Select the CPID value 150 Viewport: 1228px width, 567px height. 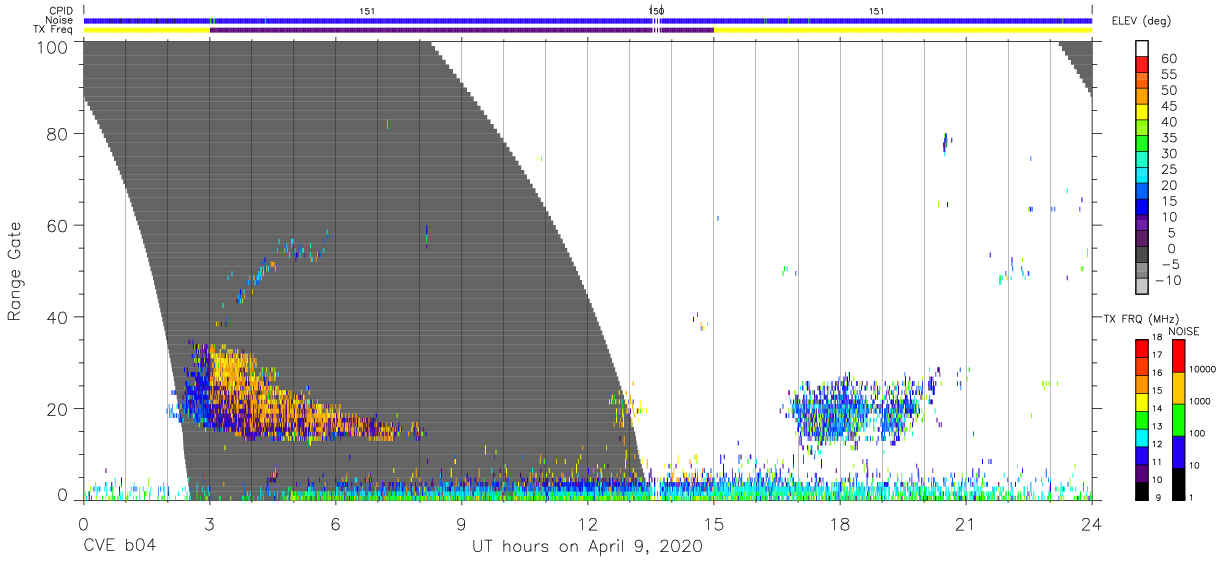point(657,11)
